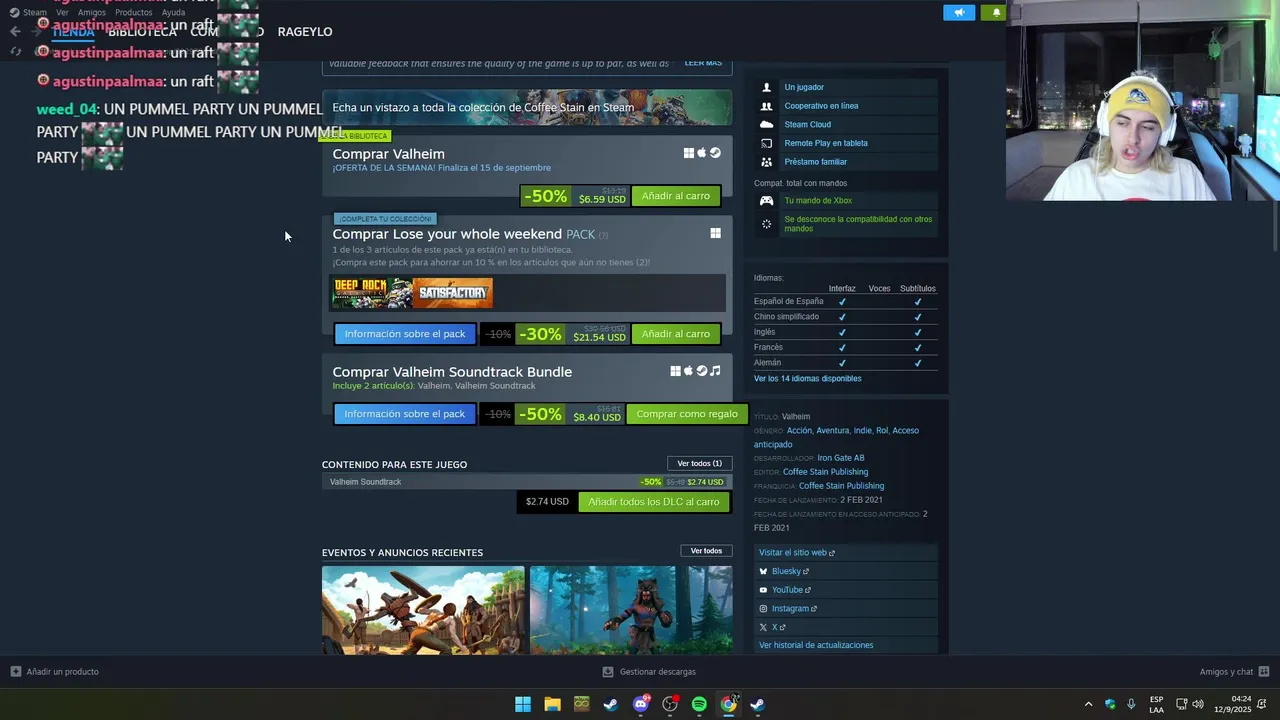Screen dimensions: 1280x720
Task: Click Comprar como regalo button
Action: pyautogui.click(x=687, y=414)
